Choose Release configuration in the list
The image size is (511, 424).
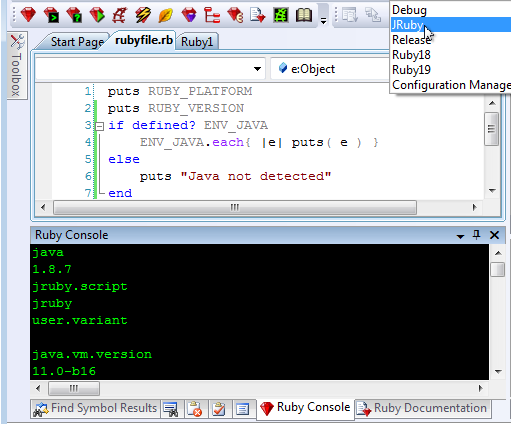(451, 40)
